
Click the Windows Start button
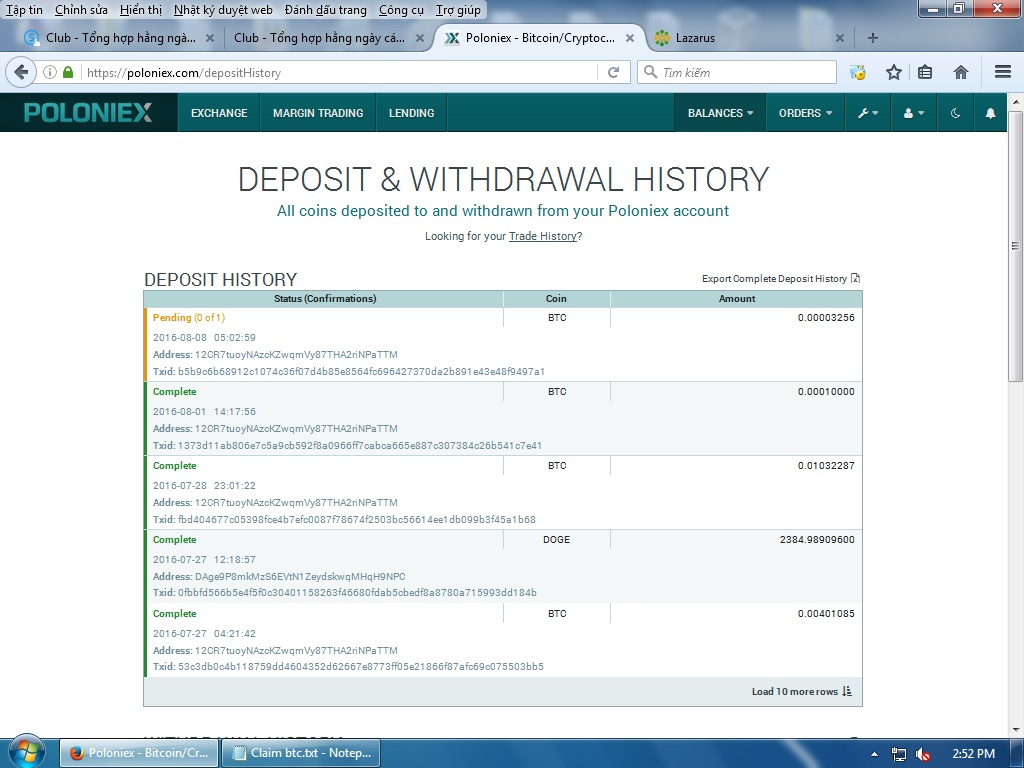pyautogui.click(x=27, y=751)
